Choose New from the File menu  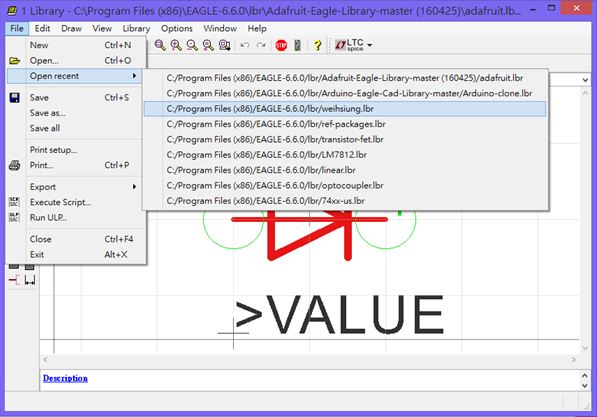[x=76, y=45]
